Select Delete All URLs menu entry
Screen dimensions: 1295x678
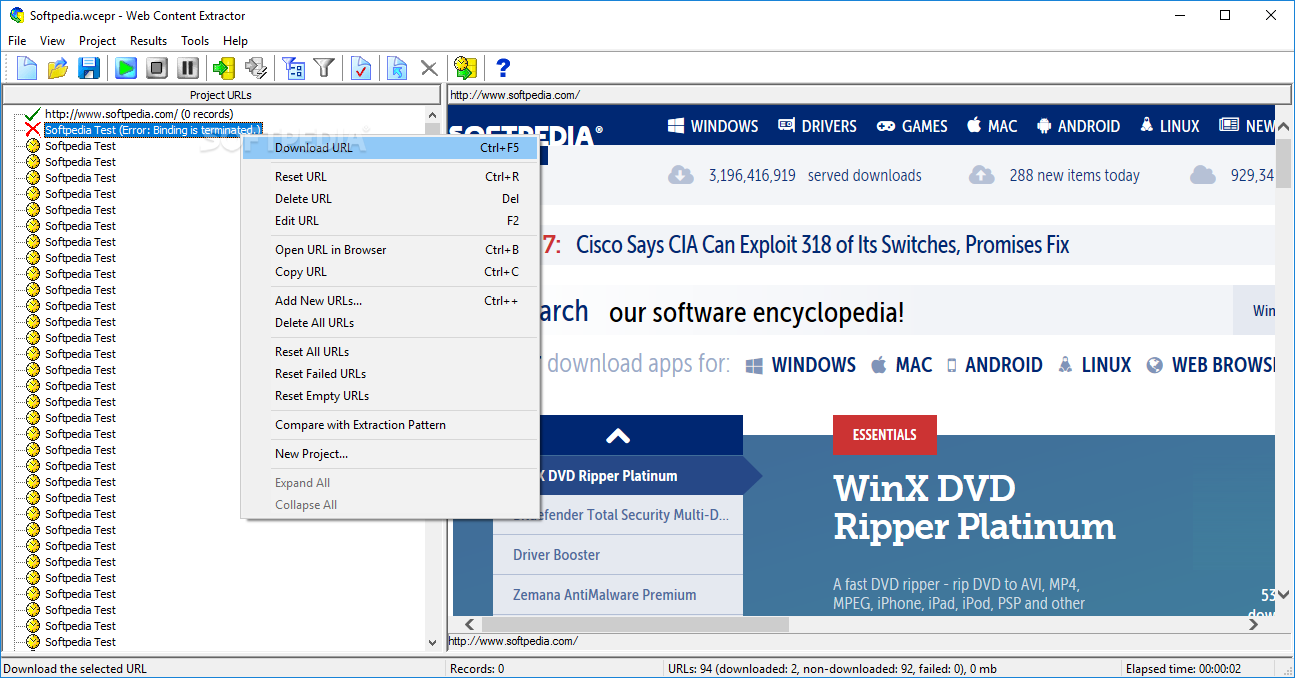[390, 323]
